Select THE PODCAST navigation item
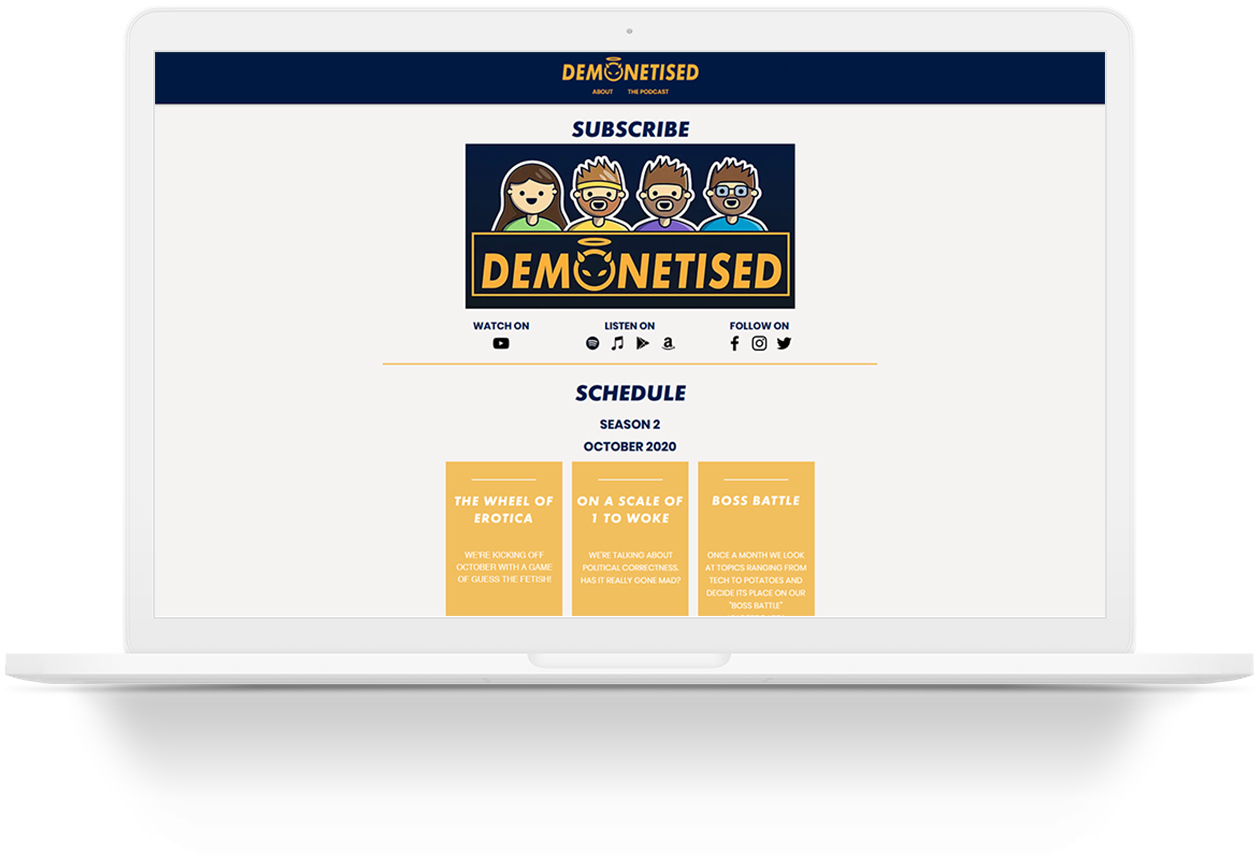Viewport: 1260px width, 867px height. pyautogui.click(x=648, y=90)
